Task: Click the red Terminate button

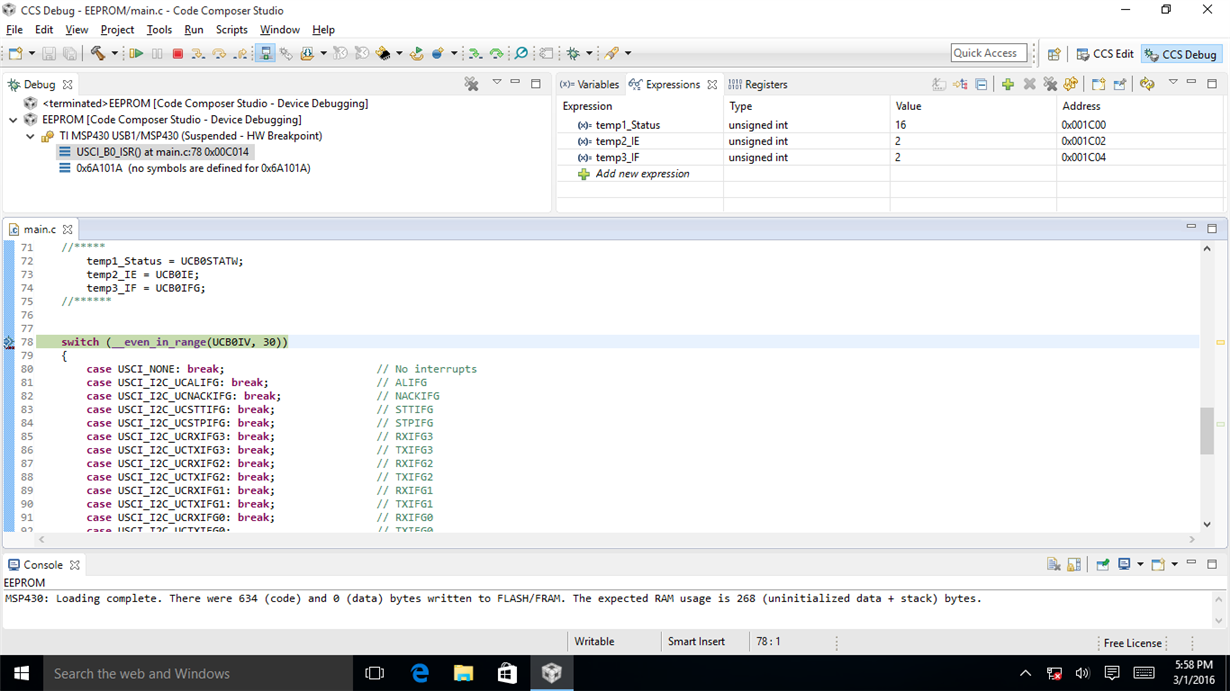Action: coord(178,53)
